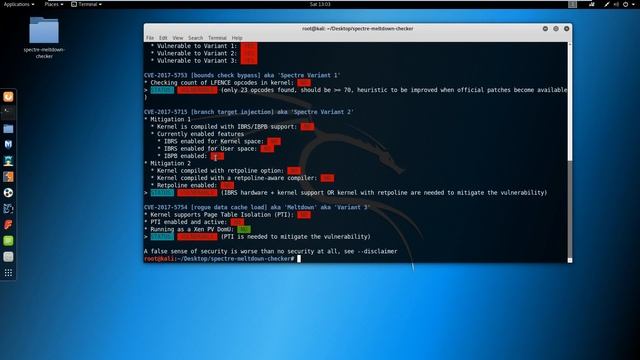This screenshot has height=360, width=640.
Task: Launch Faraday red F icon in dock
Action: point(8,225)
